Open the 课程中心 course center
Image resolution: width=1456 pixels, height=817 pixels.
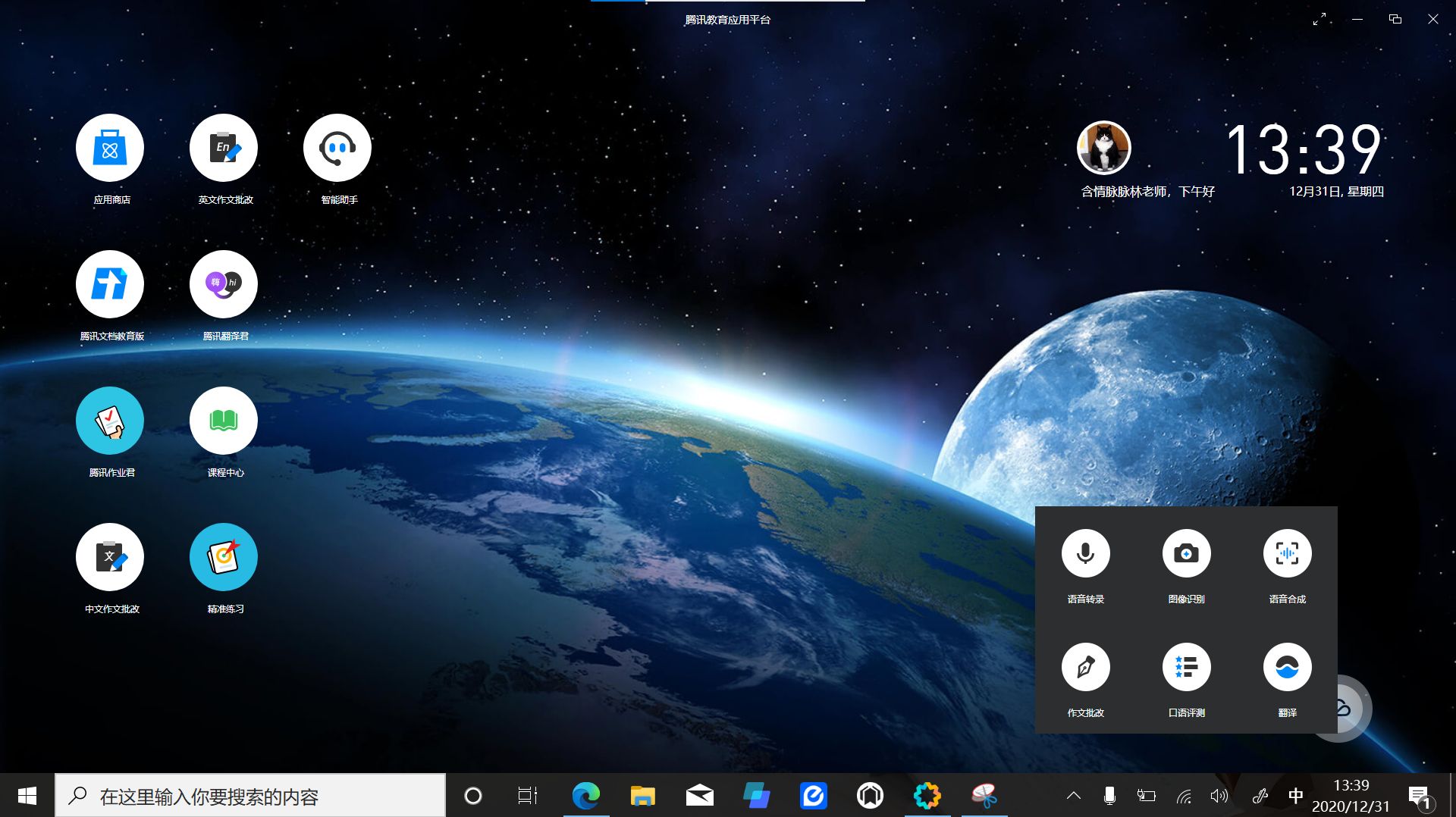click(x=224, y=421)
